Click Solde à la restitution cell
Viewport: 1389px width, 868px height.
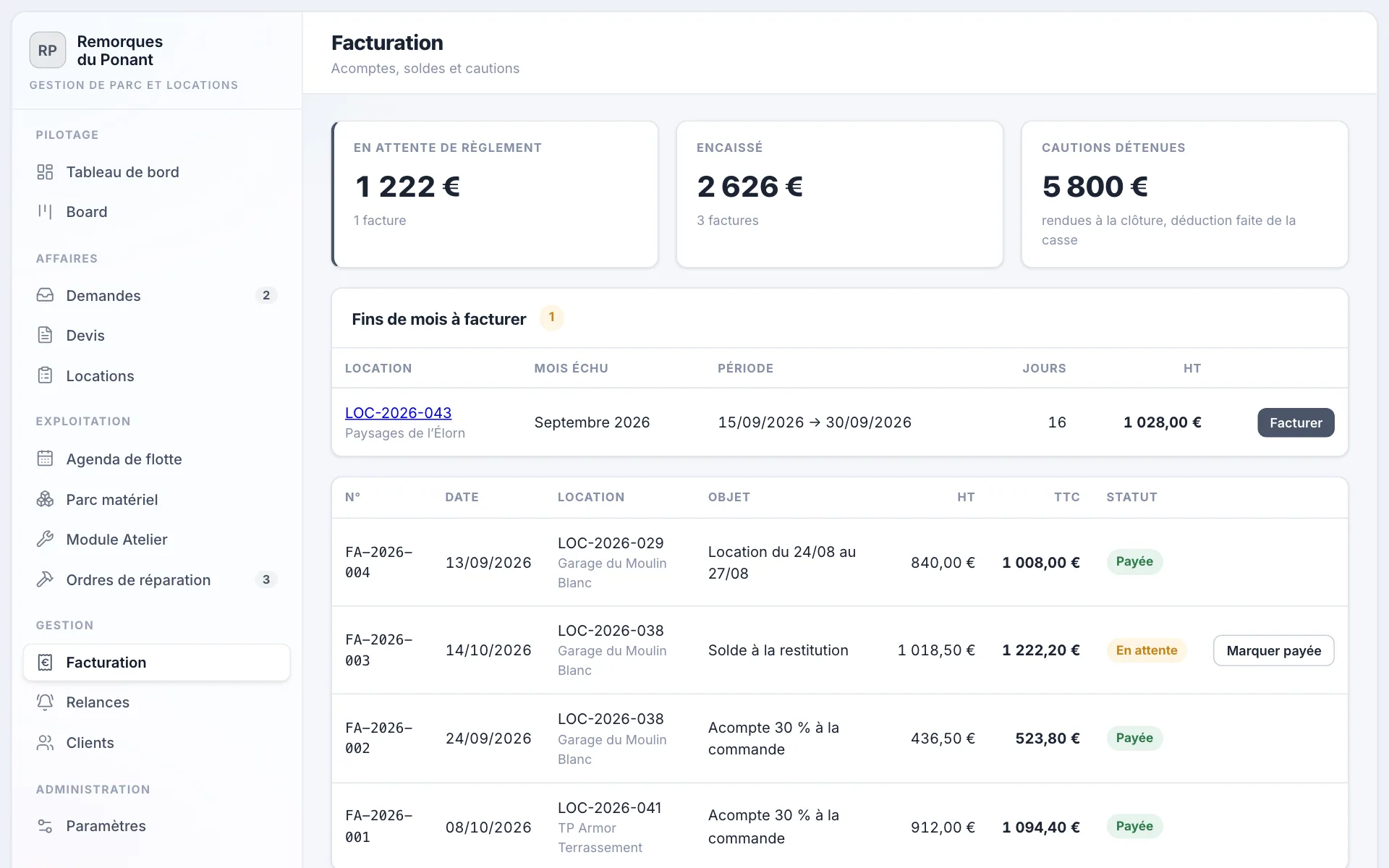coord(778,650)
